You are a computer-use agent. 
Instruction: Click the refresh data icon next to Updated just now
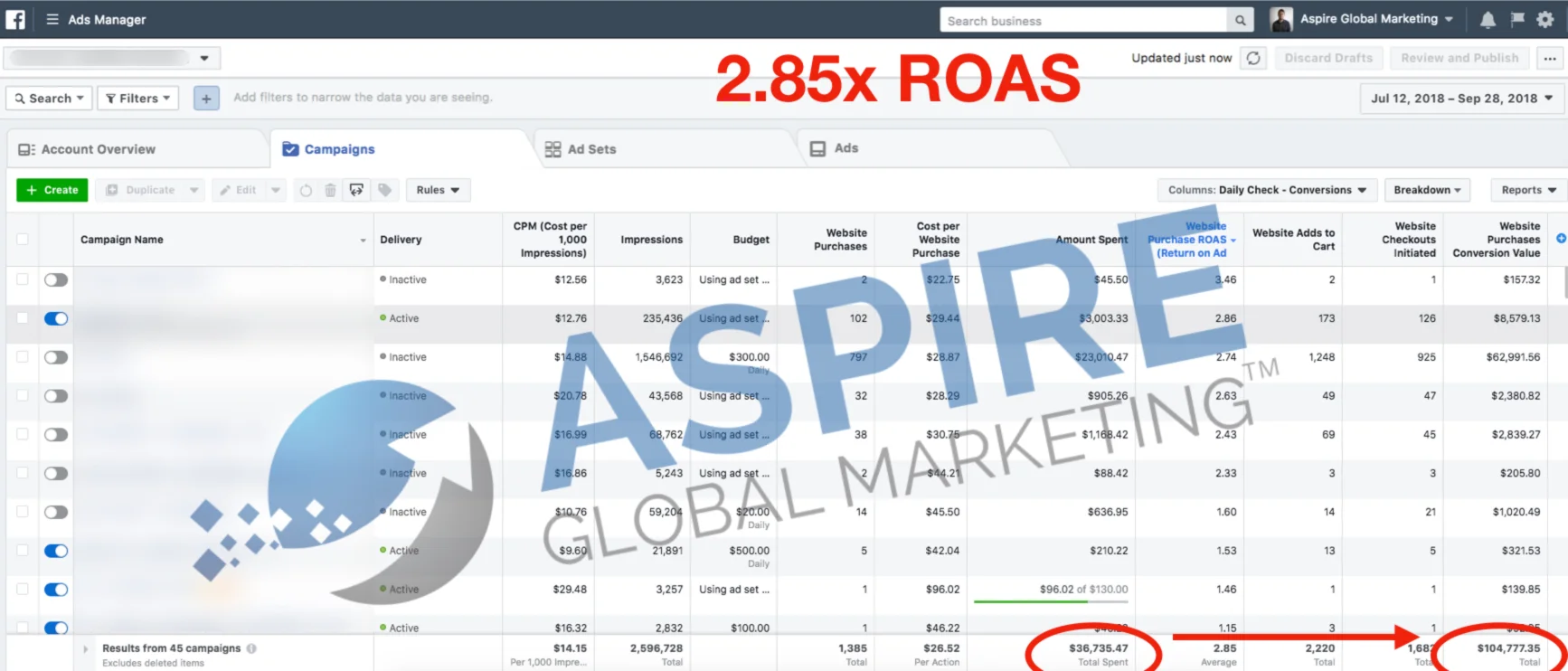[1253, 58]
